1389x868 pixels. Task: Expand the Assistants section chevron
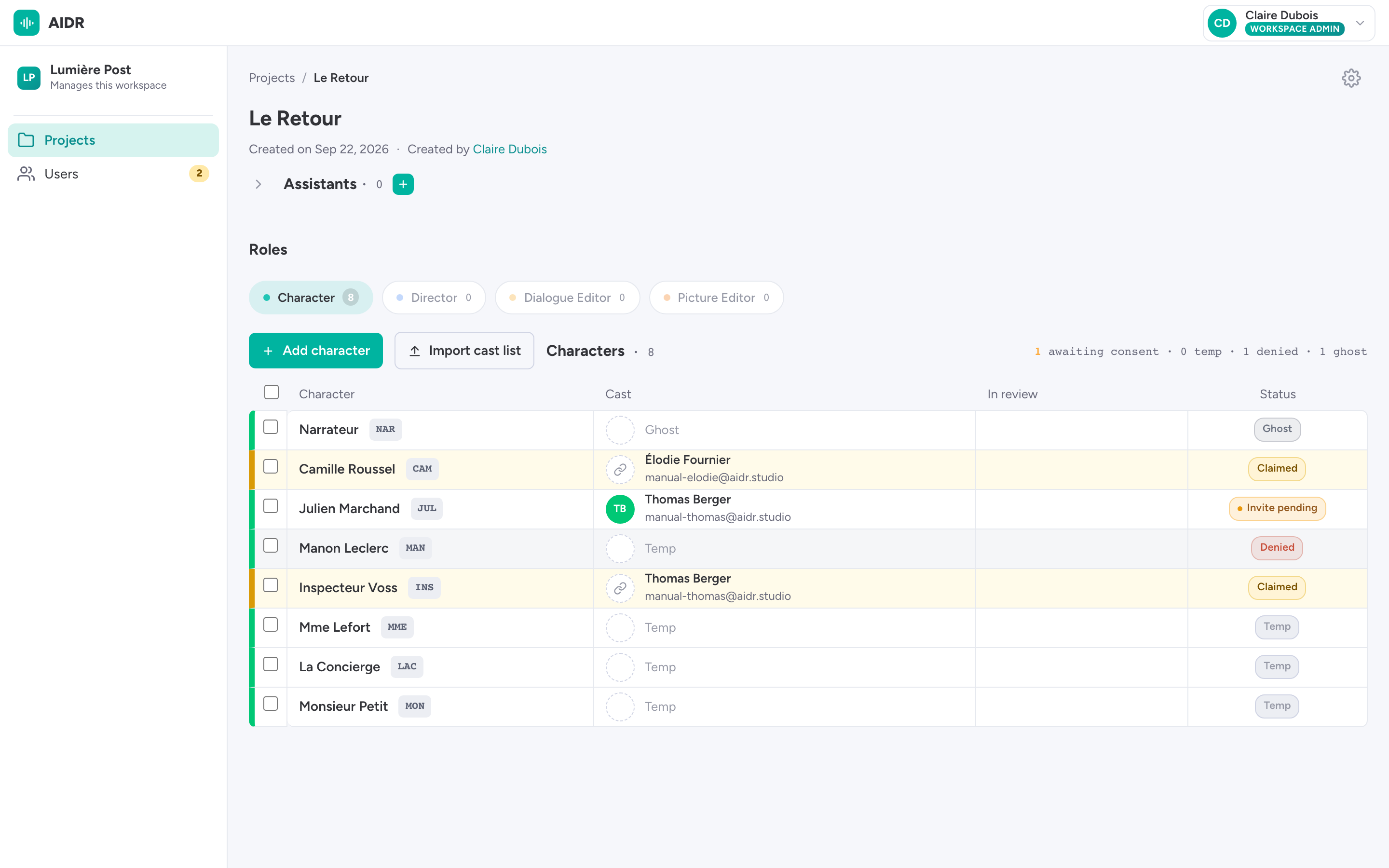click(x=259, y=184)
